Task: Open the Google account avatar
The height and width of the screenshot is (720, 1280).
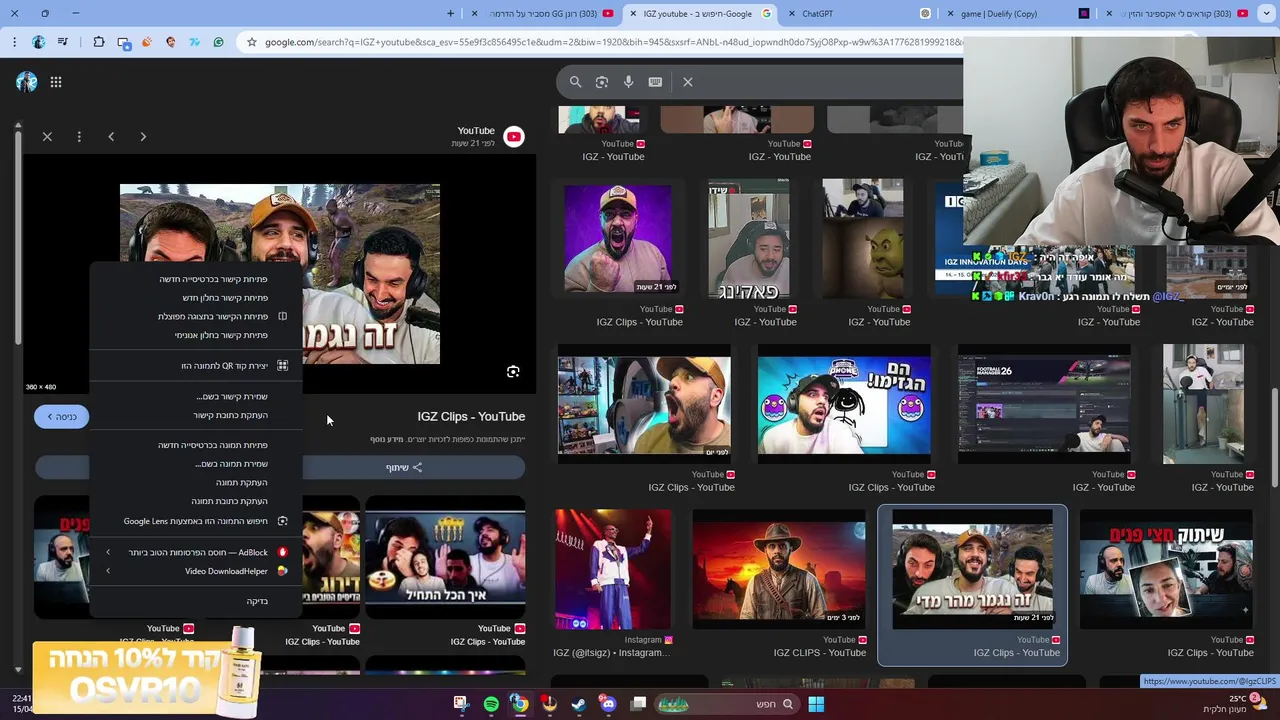Action: [x=27, y=82]
